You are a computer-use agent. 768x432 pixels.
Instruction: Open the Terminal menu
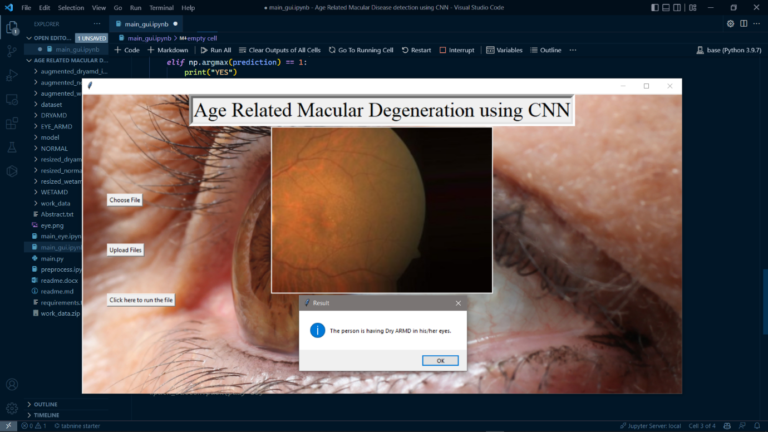tap(162, 8)
